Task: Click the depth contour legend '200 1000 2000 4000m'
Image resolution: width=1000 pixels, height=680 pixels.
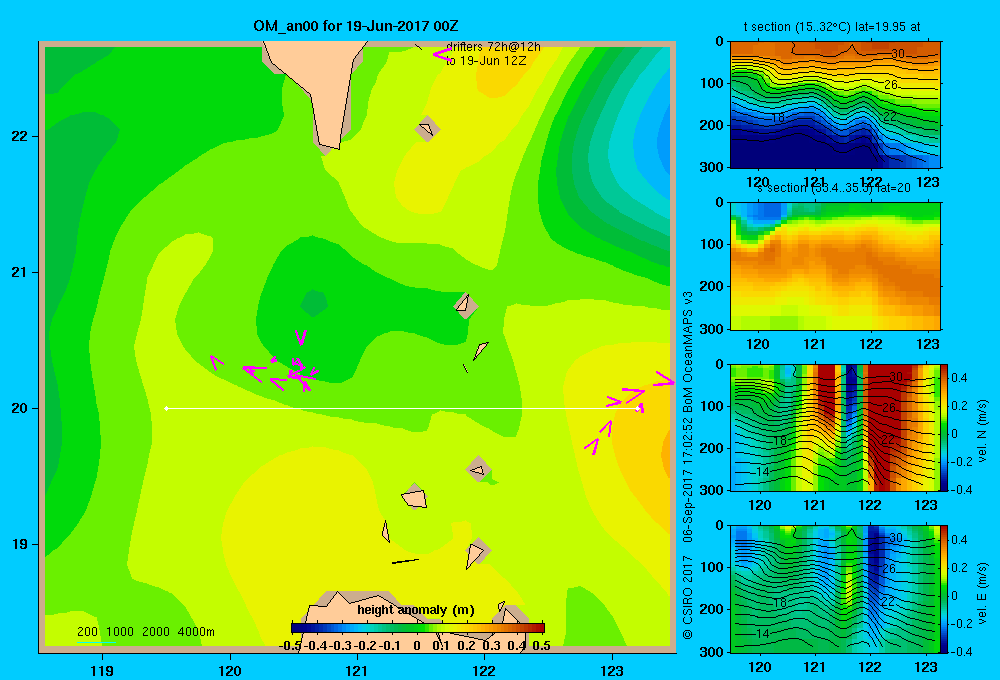Action: click(145, 632)
